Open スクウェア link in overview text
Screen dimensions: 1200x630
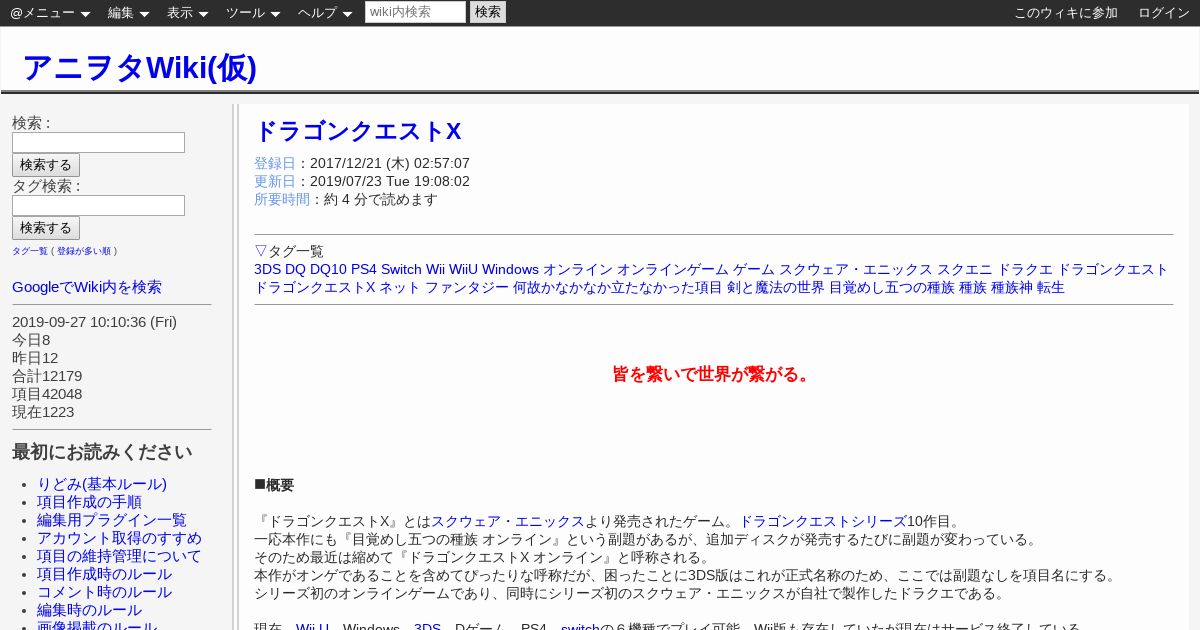(x=466, y=521)
